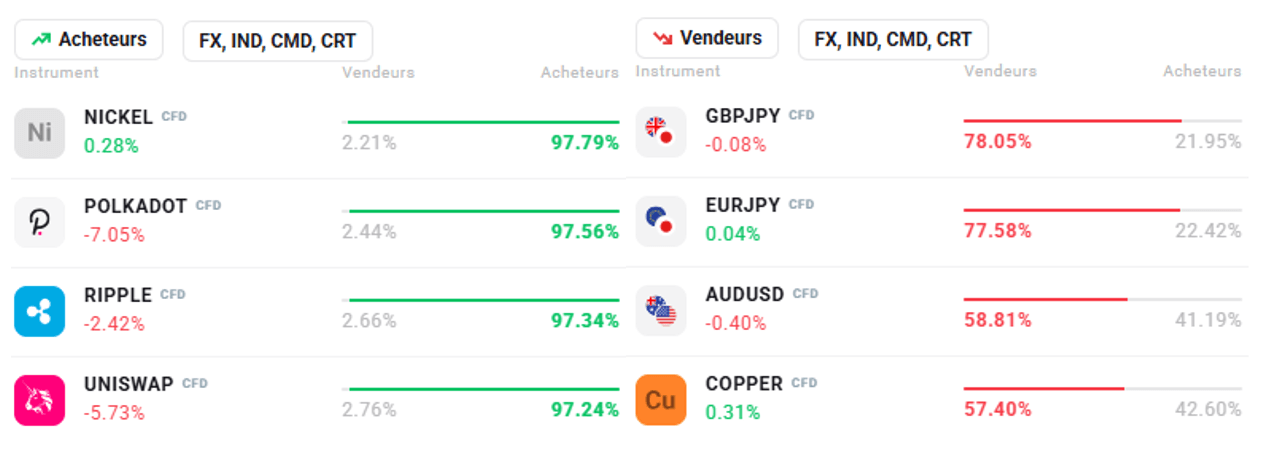Click the AUDUSD 58.81% sellers value
Viewport: 1270px width, 455px height.
coord(997,320)
